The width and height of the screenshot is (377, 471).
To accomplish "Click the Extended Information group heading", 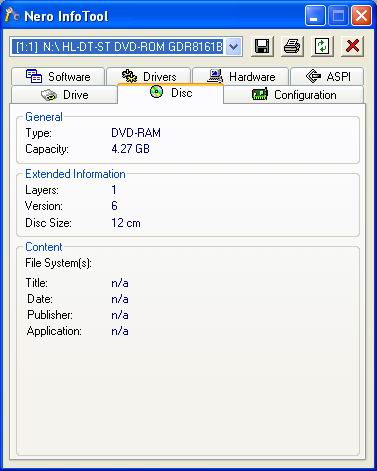I will tap(75, 174).
